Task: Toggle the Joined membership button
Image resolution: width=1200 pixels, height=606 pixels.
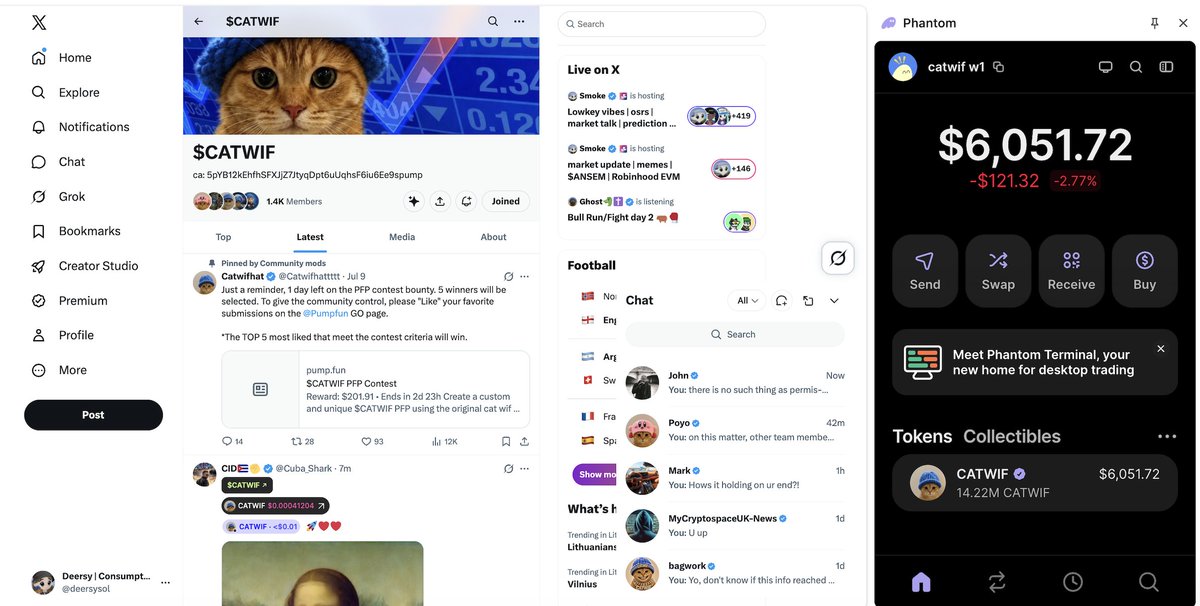Action: [506, 201]
